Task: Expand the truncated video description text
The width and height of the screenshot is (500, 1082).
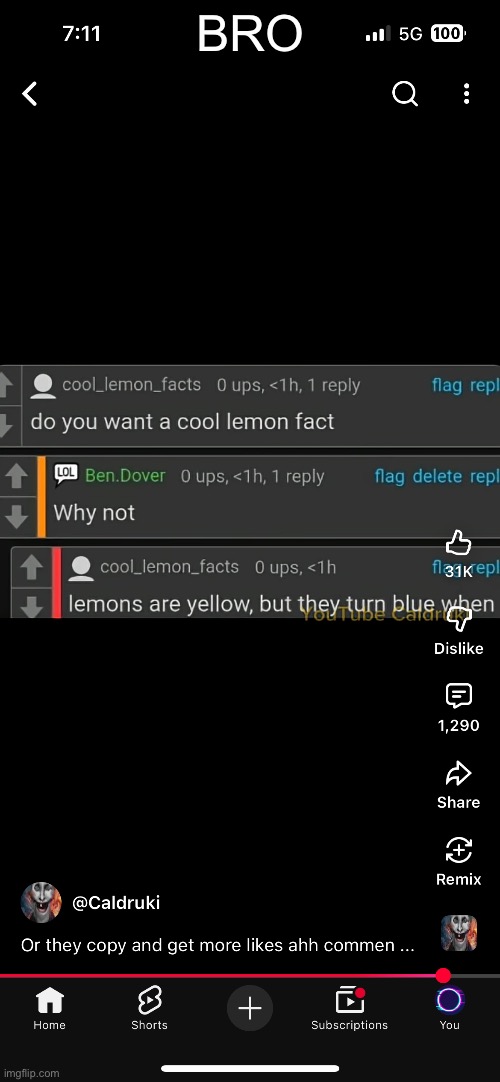Action: [218, 945]
